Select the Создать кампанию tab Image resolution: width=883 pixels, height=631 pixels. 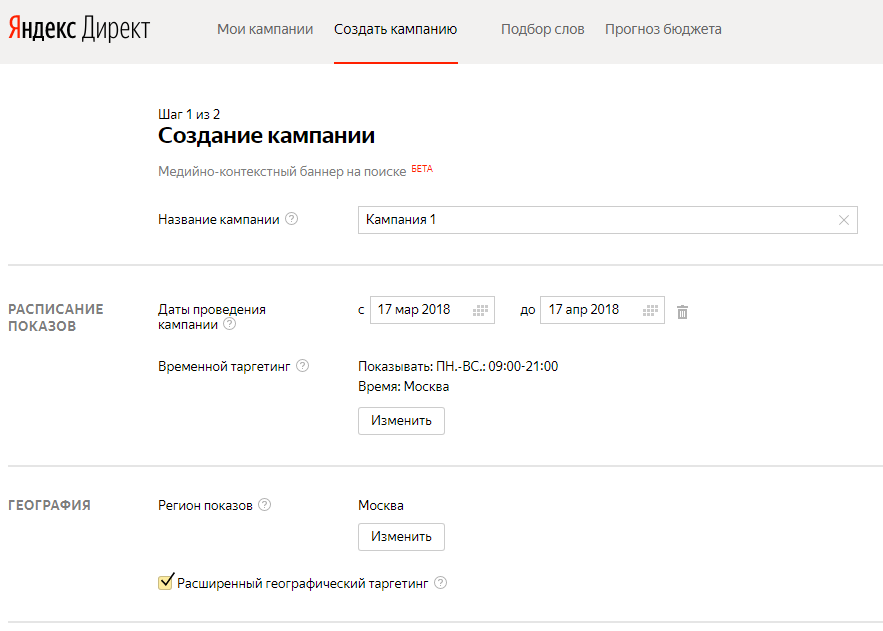click(396, 29)
